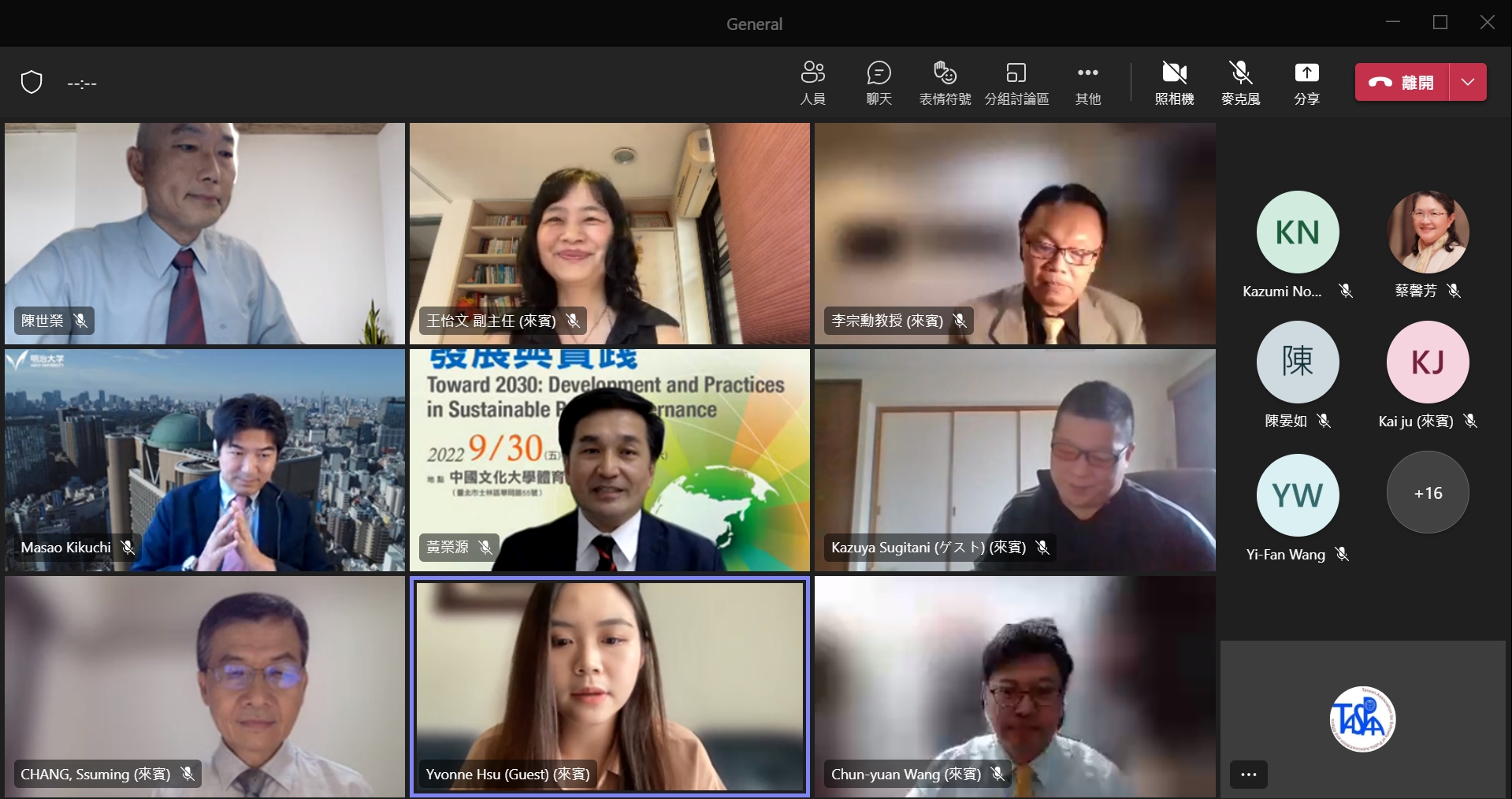Click the TASPAA logo self-view thumbnail

[x=1362, y=719]
